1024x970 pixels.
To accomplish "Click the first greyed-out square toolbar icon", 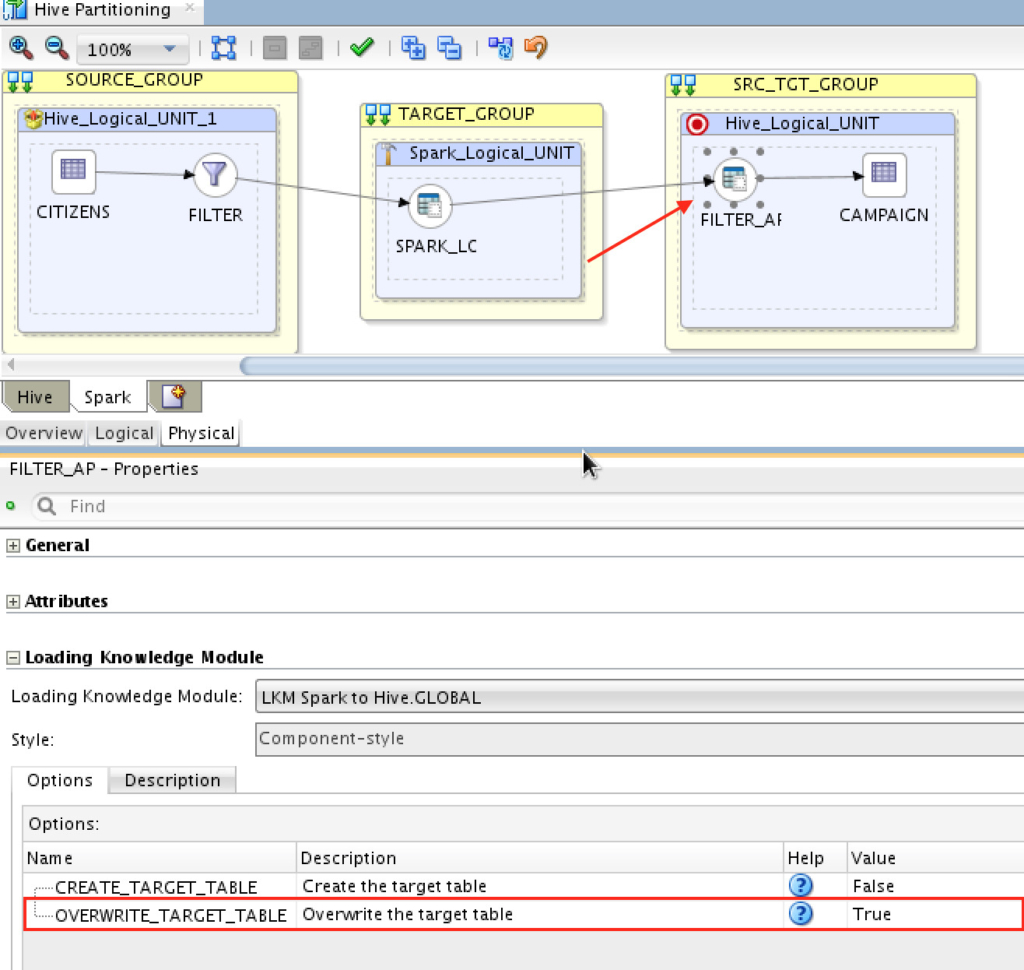I will coord(274,48).
